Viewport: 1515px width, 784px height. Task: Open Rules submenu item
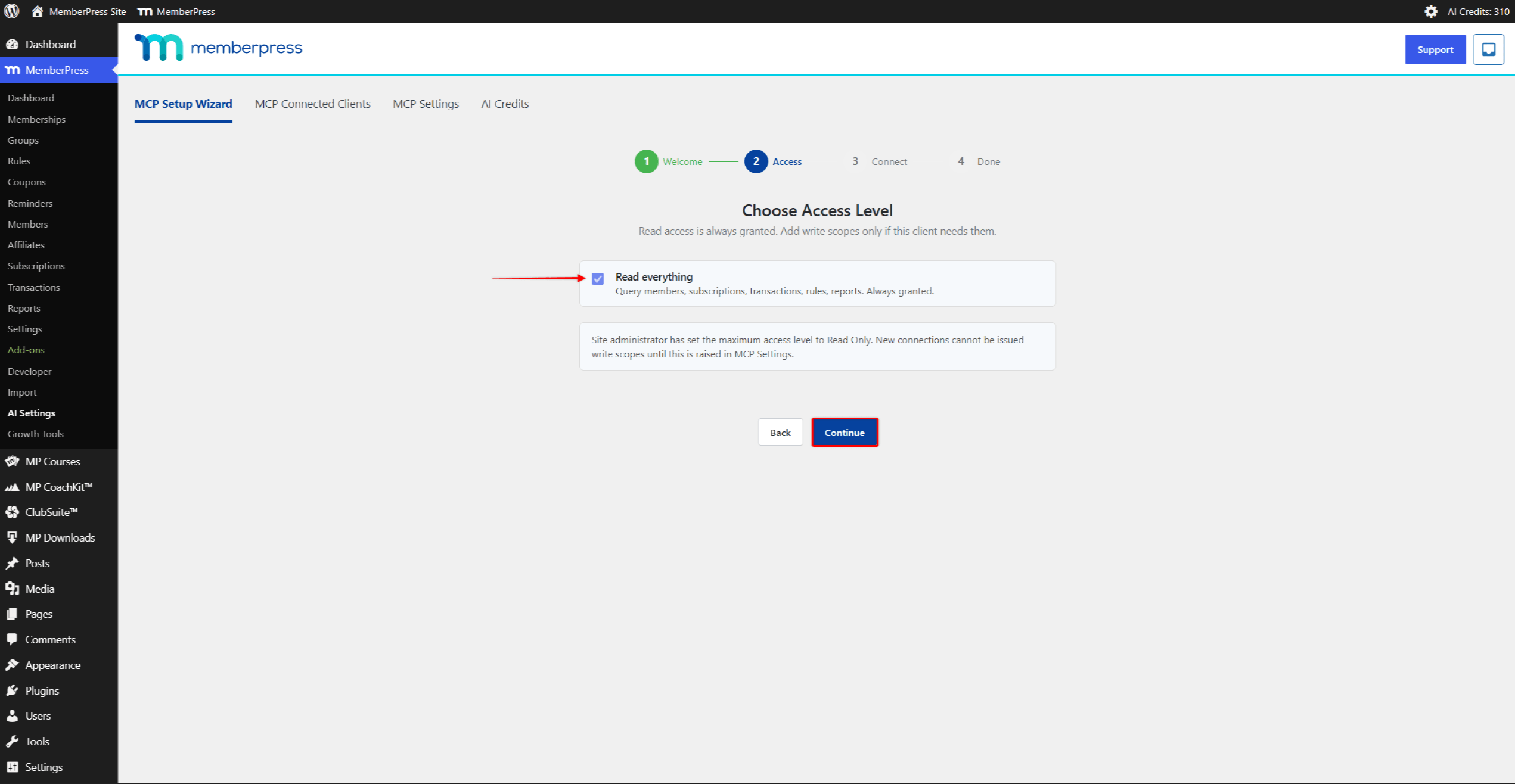pos(18,161)
